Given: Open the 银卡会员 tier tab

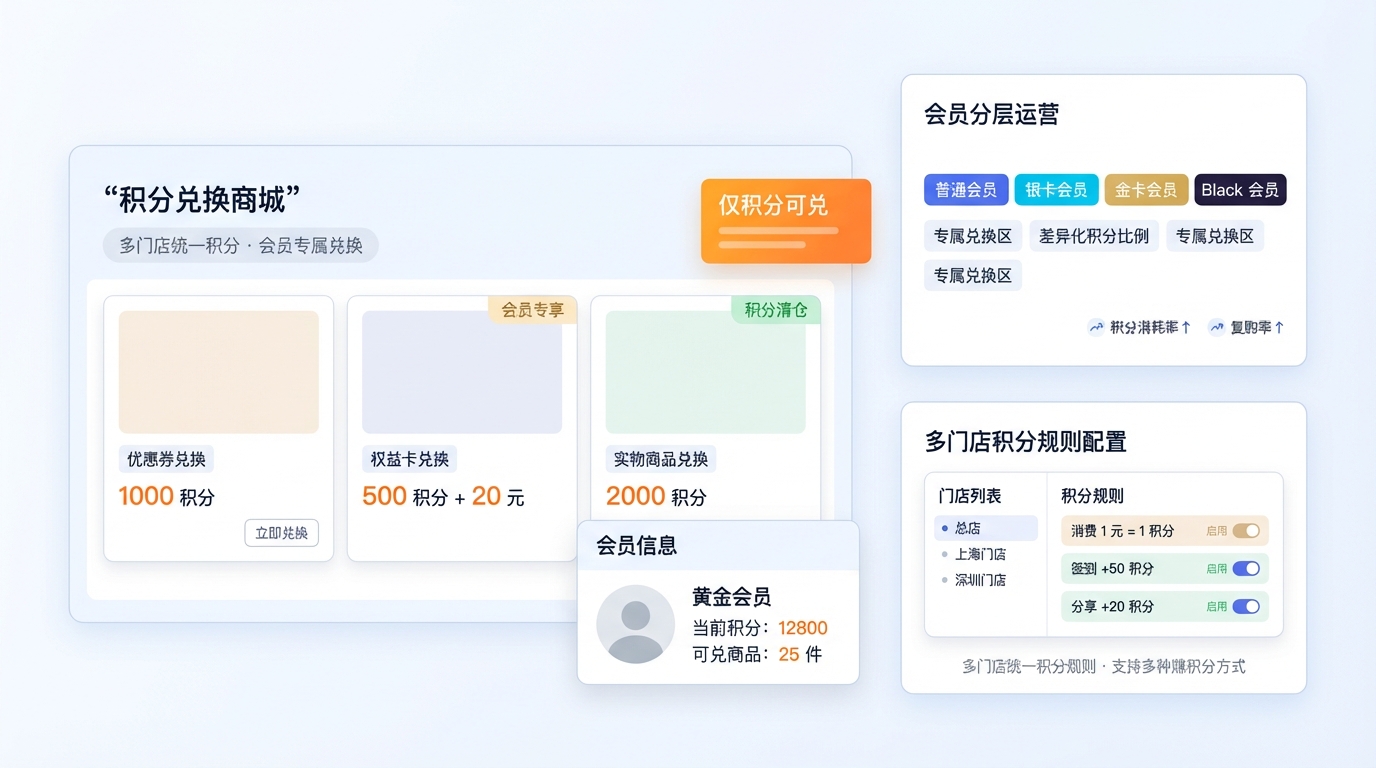Looking at the screenshot, I should pyautogui.click(x=1056, y=190).
